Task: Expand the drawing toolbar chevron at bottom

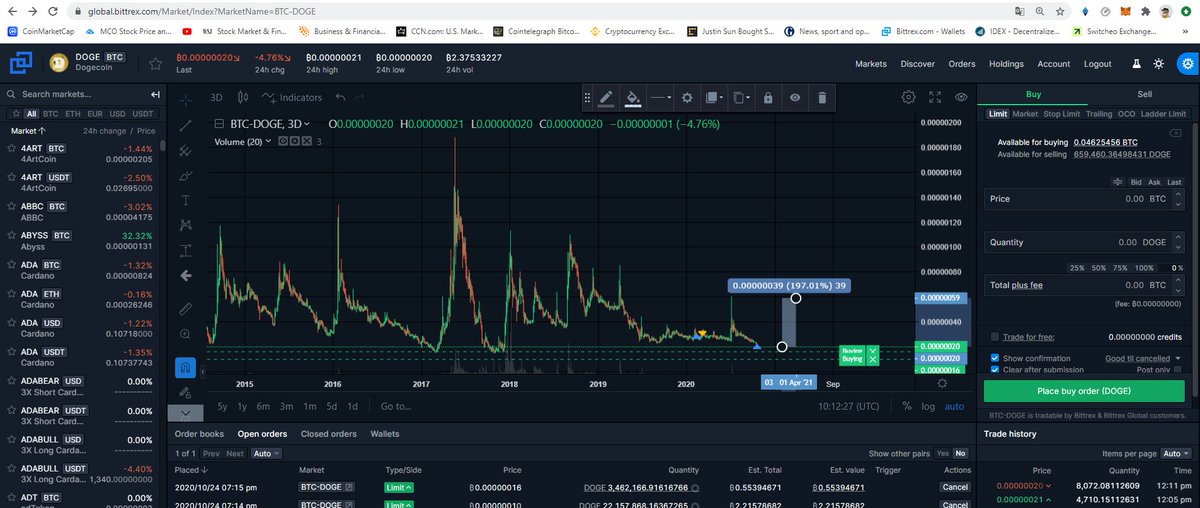Action: coord(185,412)
